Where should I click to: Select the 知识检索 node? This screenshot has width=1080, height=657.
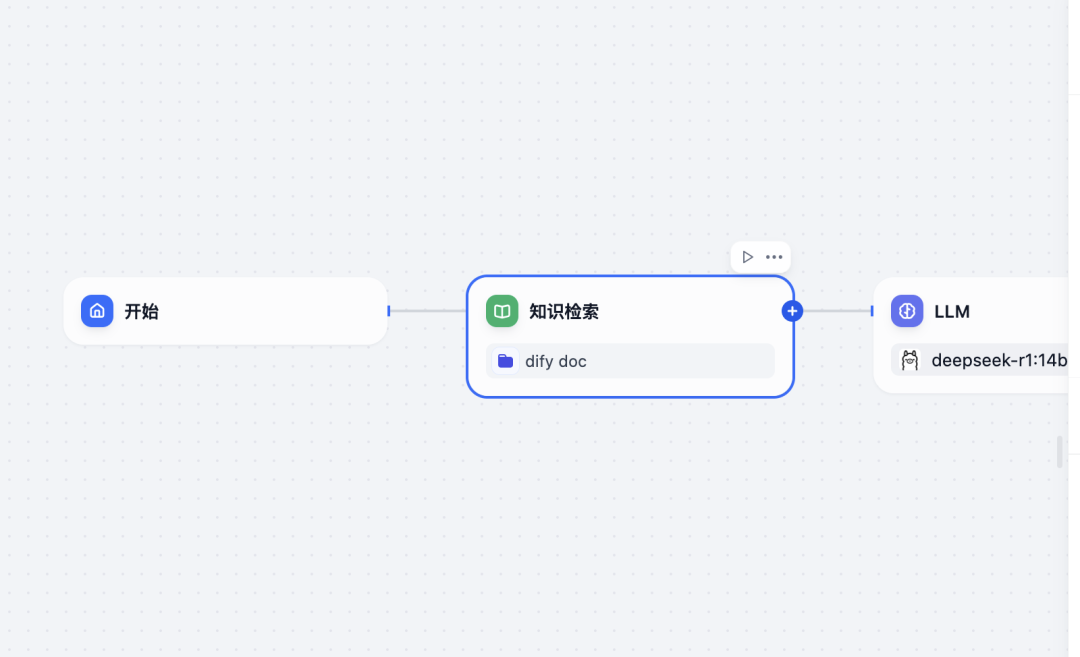(x=630, y=335)
